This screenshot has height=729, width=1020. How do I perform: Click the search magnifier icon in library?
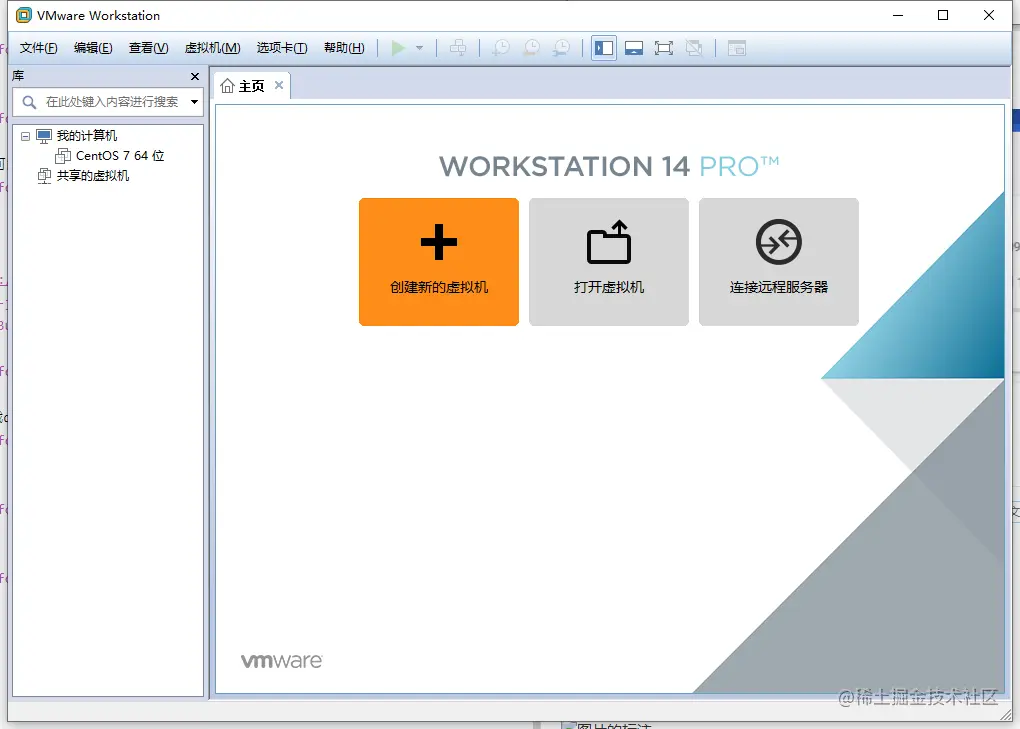(x=29, y=102)
